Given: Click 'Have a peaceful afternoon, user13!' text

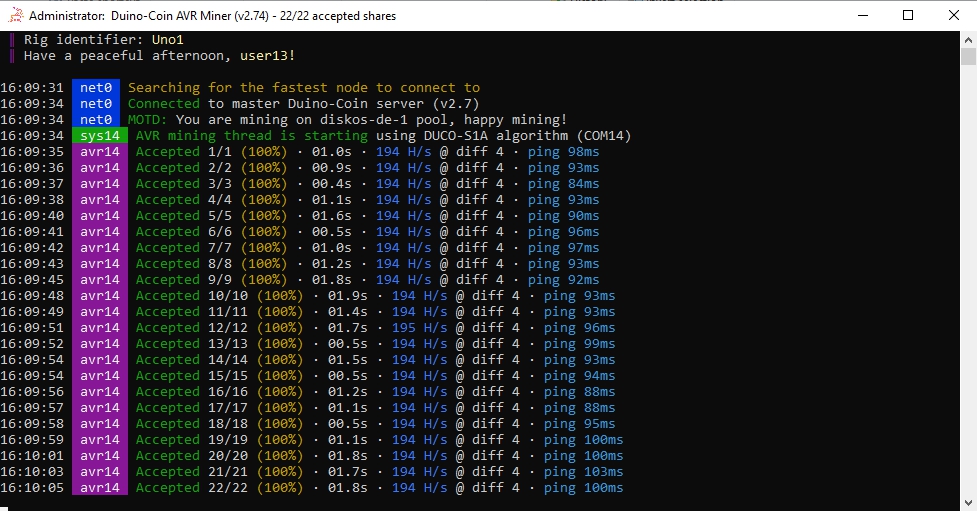Looking at the screenshot, I should point(159,55).
